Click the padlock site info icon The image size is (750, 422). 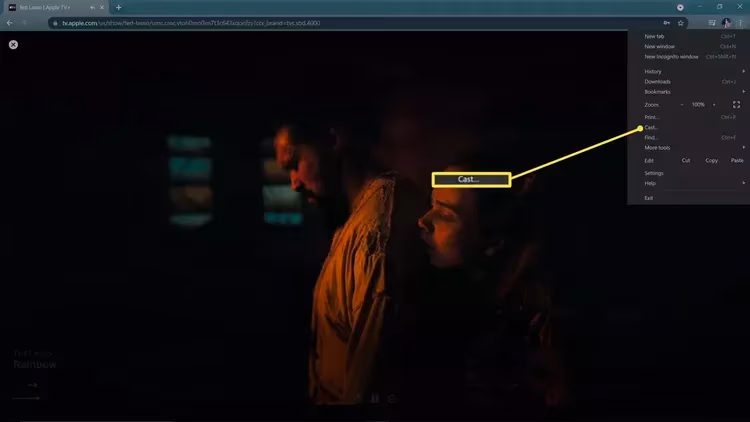55,23
